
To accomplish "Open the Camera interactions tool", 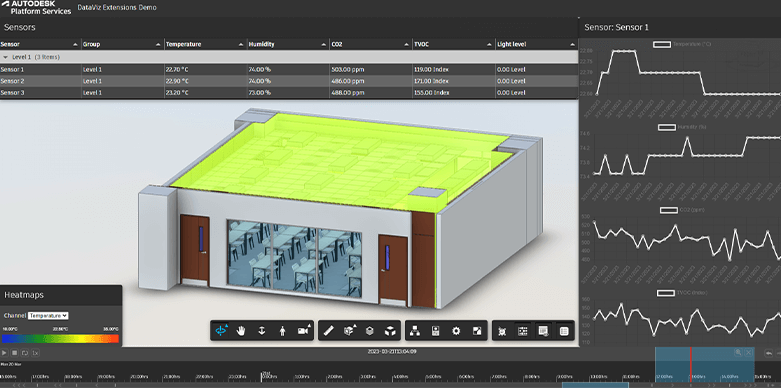I will tap(303, 331).
